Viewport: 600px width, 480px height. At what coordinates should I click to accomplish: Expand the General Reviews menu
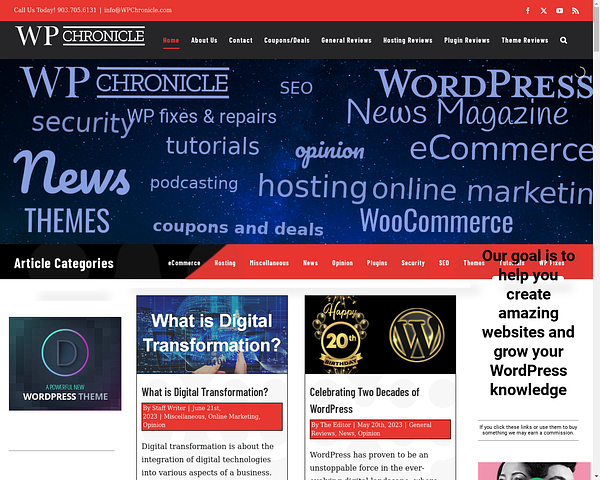(347, 41)
